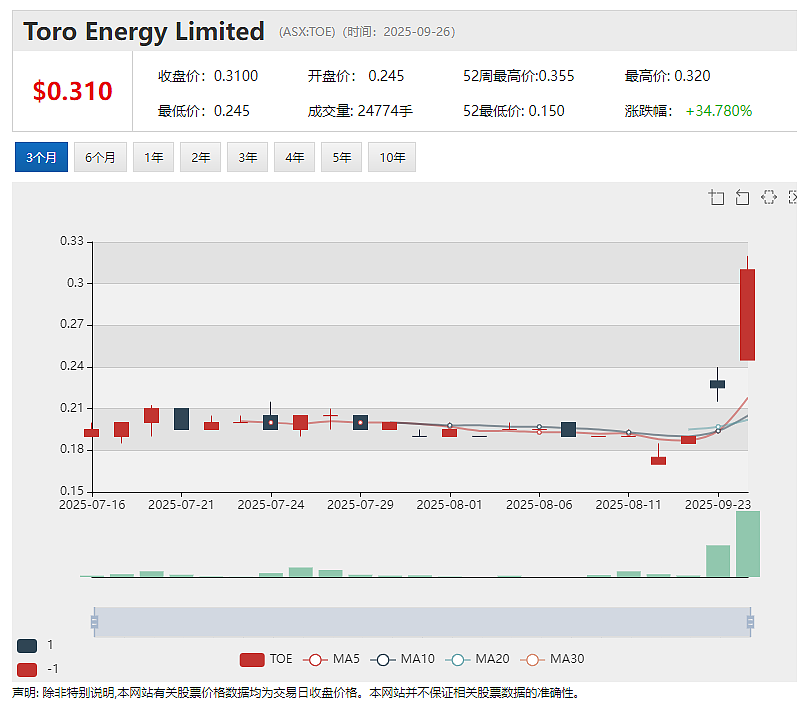The height and width of the screenshot is (718, 811).
Task: Toggle the TOE candlestick series legend
Action: coord(266,660)
